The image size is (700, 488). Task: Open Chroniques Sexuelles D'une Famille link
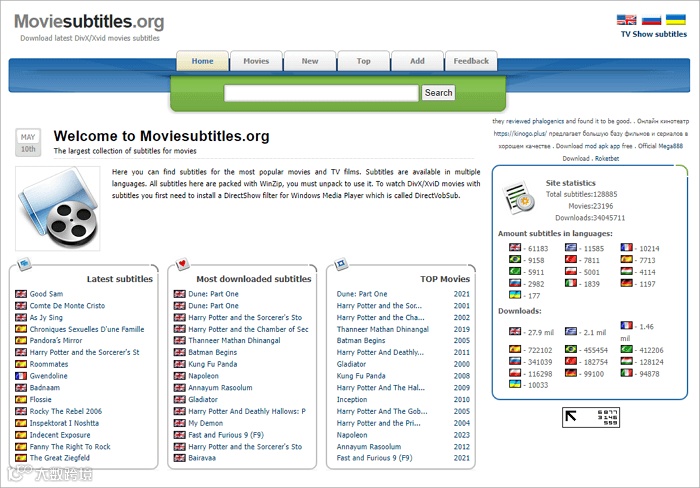pos(87,330)
